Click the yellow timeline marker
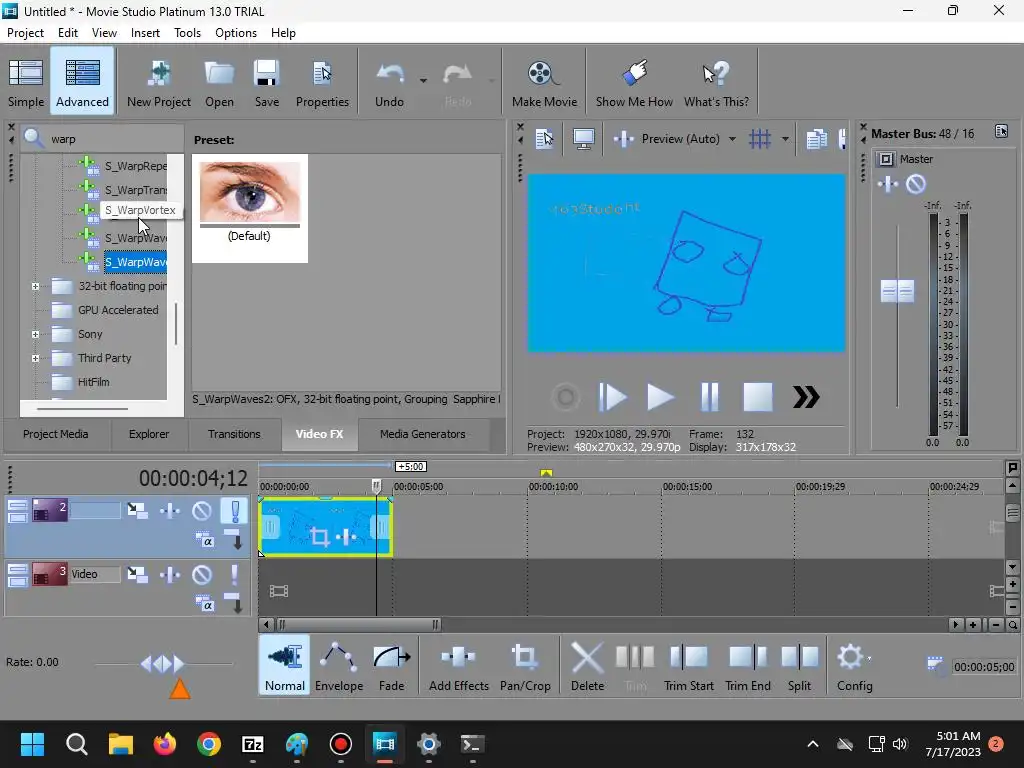Screen dimensions: 1024x768 point(547,472)
